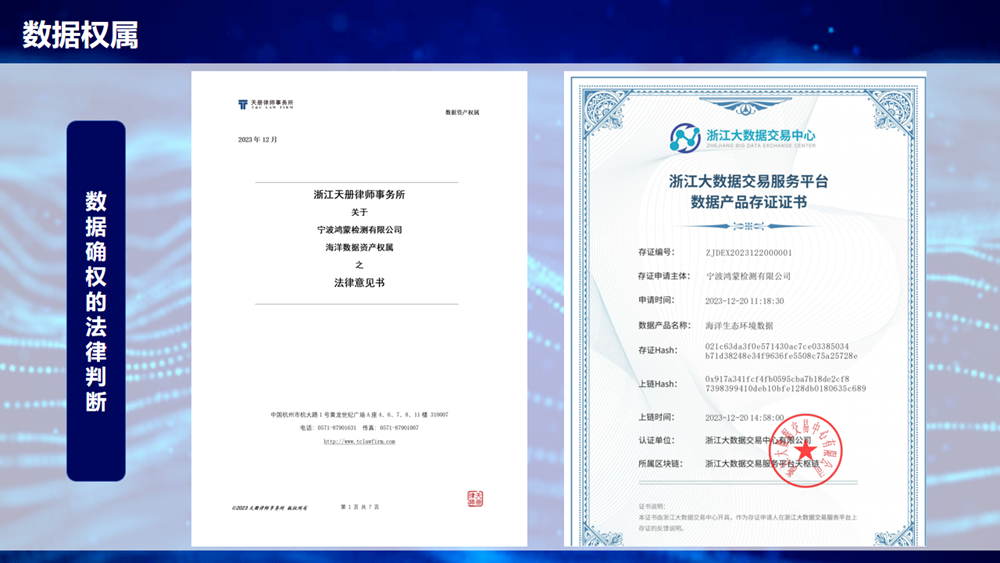
Task: Select 宁波鸿蒙检测有限公司 in the legal opinion
Action: pos(359,230)
